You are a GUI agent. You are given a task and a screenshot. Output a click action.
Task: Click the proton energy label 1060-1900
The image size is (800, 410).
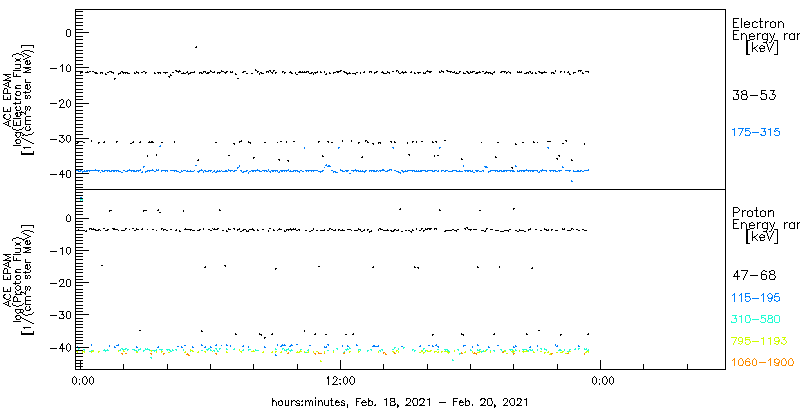point(762,363)
